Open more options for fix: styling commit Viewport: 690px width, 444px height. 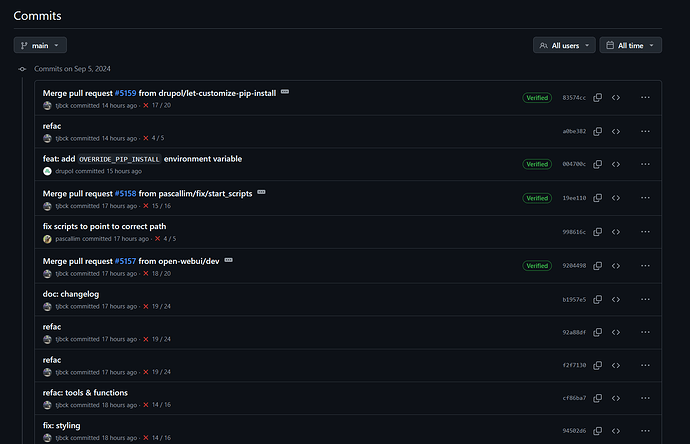point(645,431)
